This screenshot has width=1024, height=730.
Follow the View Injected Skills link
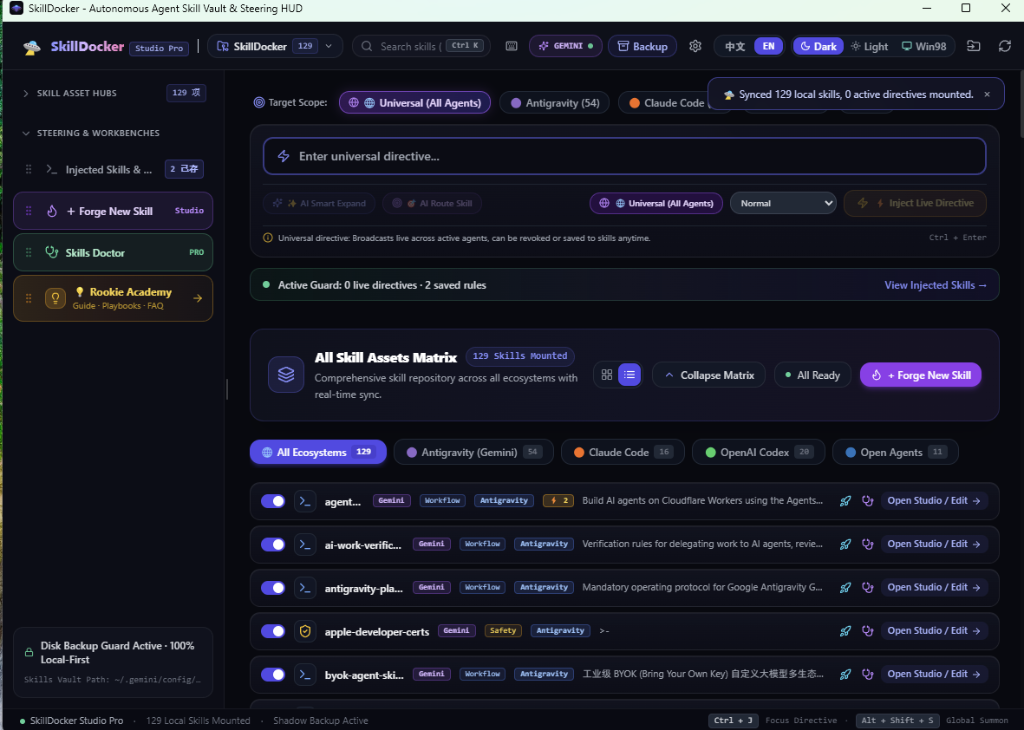pos(935,285)
